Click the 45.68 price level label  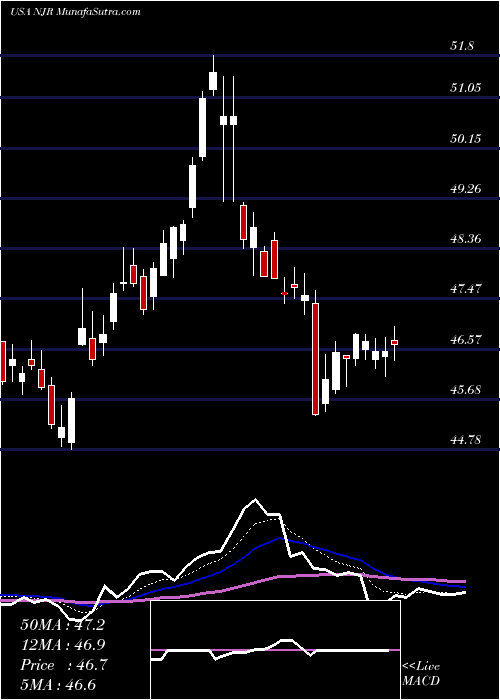465,390
